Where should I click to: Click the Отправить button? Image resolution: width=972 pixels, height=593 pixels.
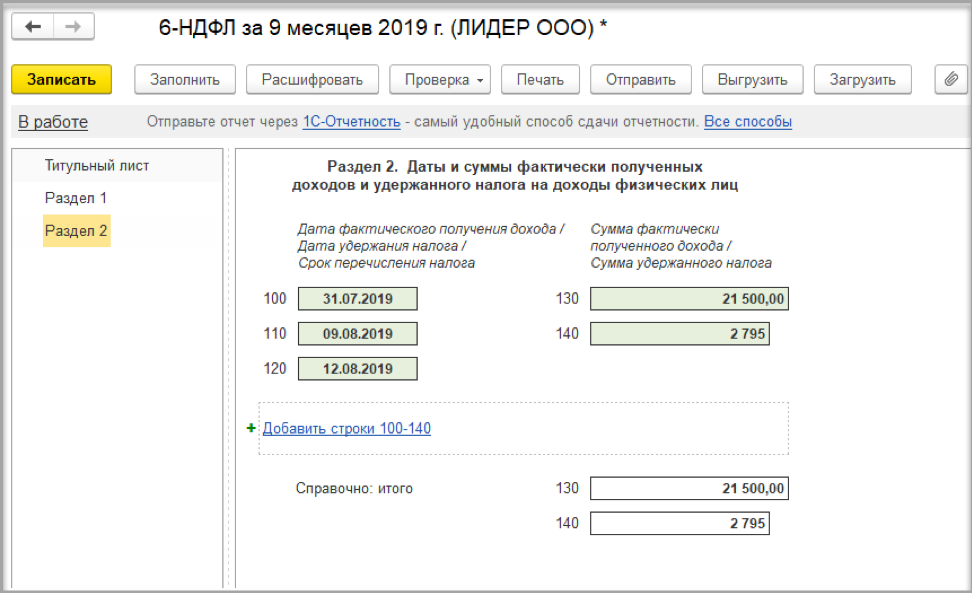(x=640, y=79)
